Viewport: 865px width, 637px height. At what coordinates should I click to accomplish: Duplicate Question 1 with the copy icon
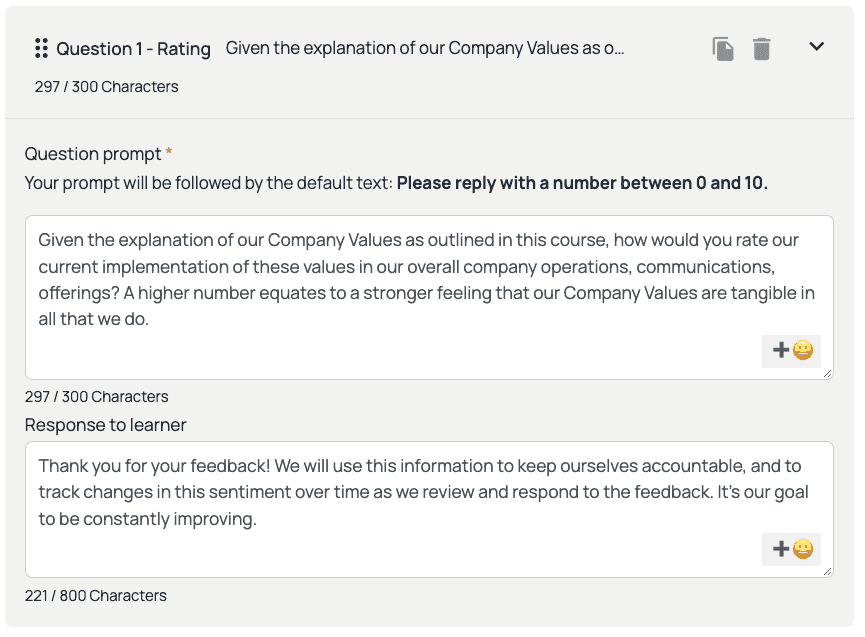723,48
